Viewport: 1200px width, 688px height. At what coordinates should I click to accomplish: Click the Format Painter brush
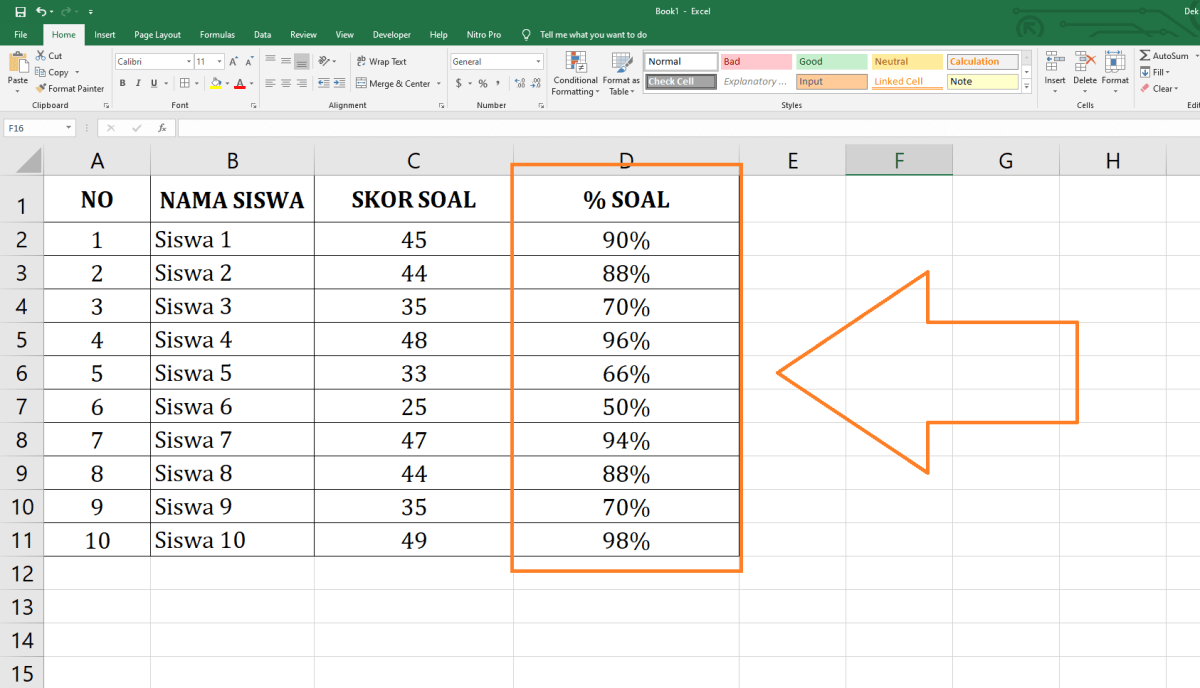click(x=41, y=89)
